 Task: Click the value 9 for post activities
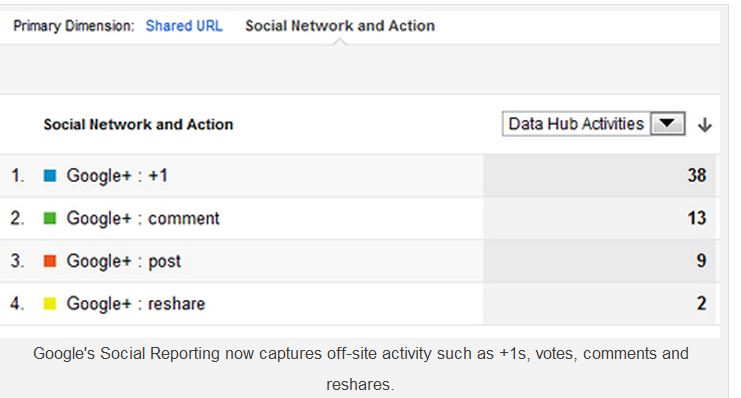[701, 260]
